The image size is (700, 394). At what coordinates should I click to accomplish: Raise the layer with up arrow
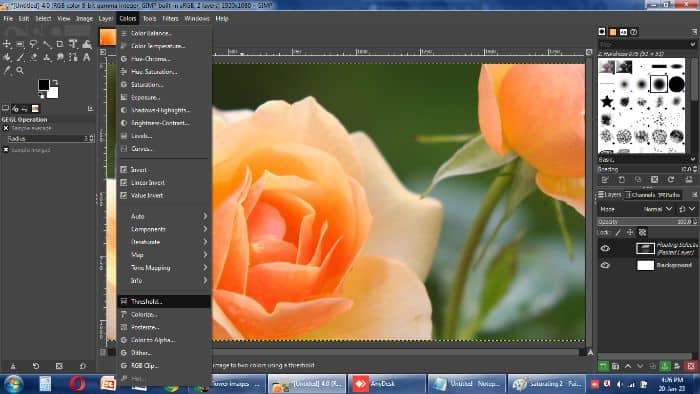pos(628,366)
